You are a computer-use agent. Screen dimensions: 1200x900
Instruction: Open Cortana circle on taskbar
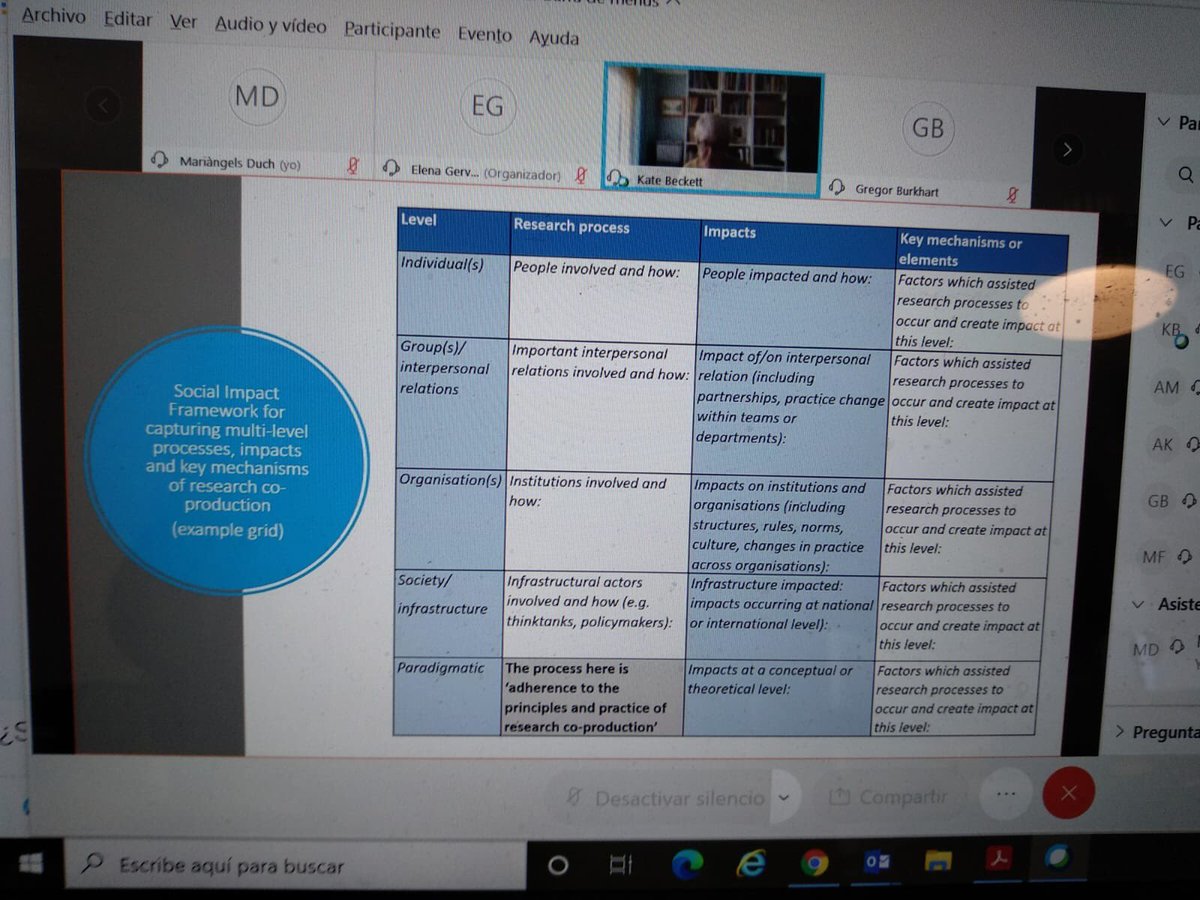pos(558,865)
